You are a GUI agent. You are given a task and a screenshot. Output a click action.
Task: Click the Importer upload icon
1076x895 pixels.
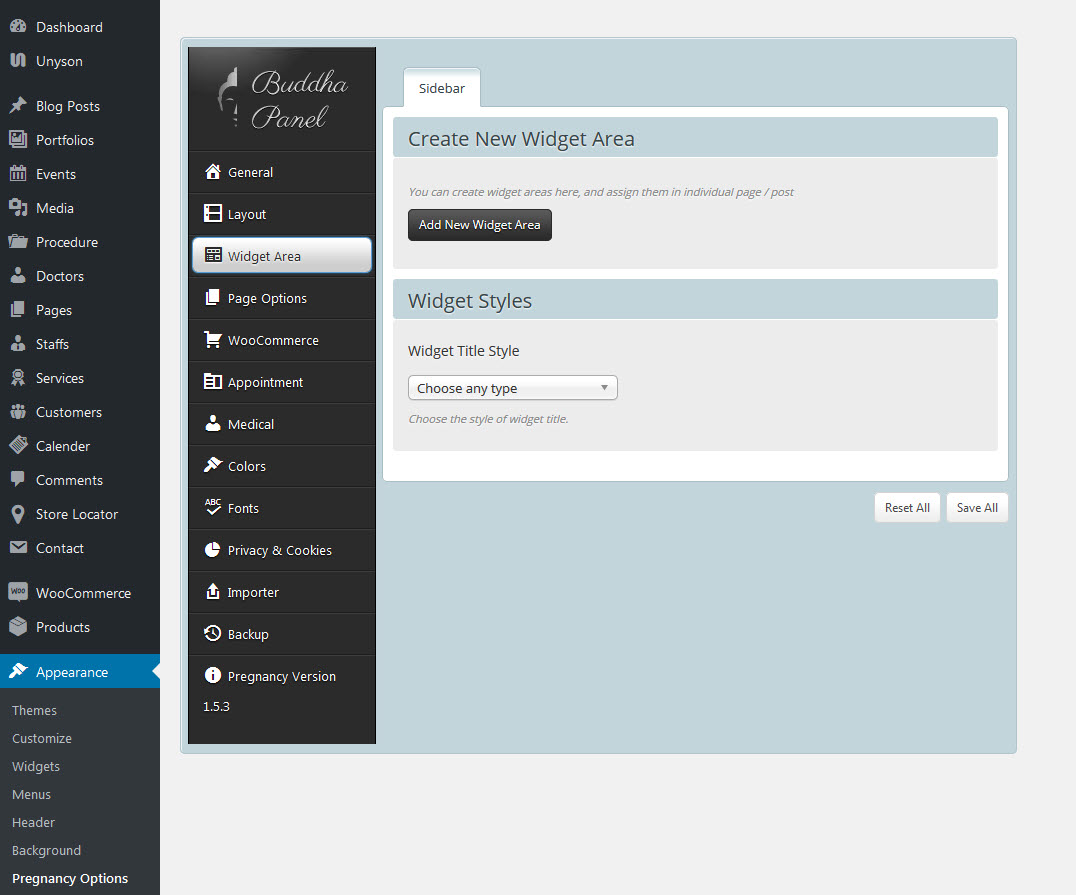pos(212,592)
